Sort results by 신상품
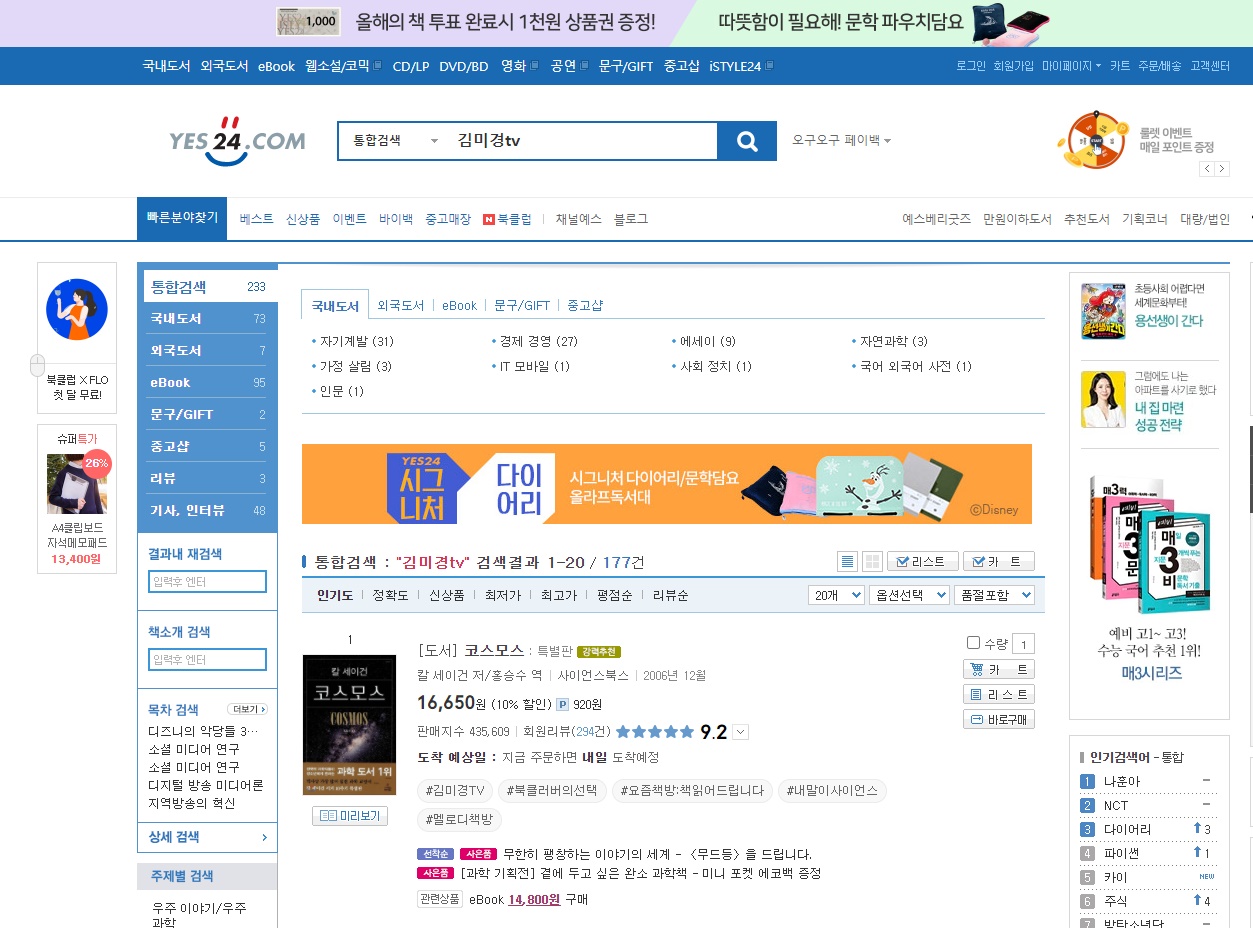Screen dimensions: 1253x928 [x=446, y=595]
